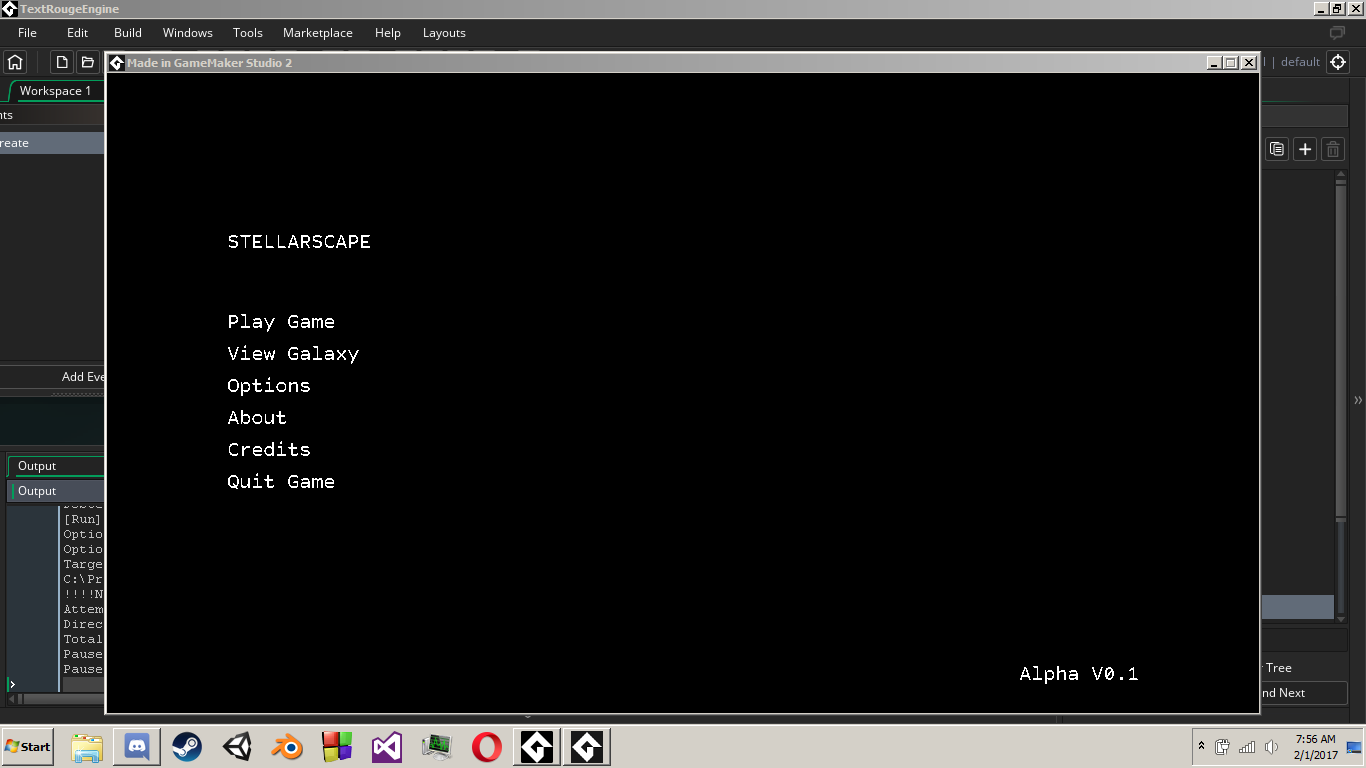Image resolution: width=1366 pixels, height=768 pixels.
Task: Launch Steam from the taskbar
Action: 186,747
